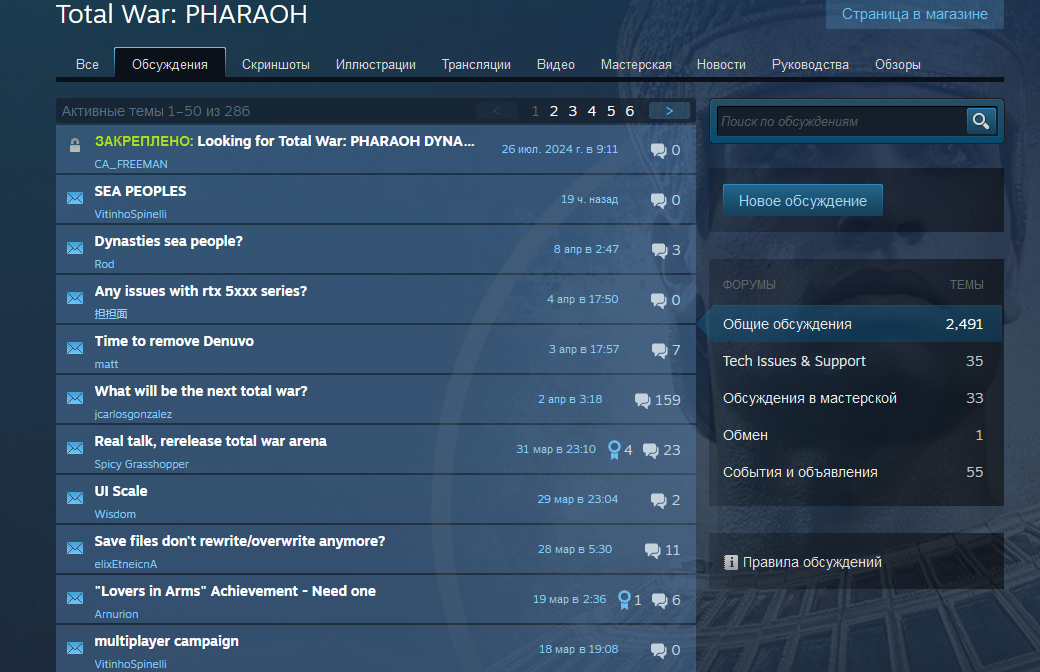Screen dimensions: 1040x672
Task: Open Правила обсуждений link
Action: point(812,563)
